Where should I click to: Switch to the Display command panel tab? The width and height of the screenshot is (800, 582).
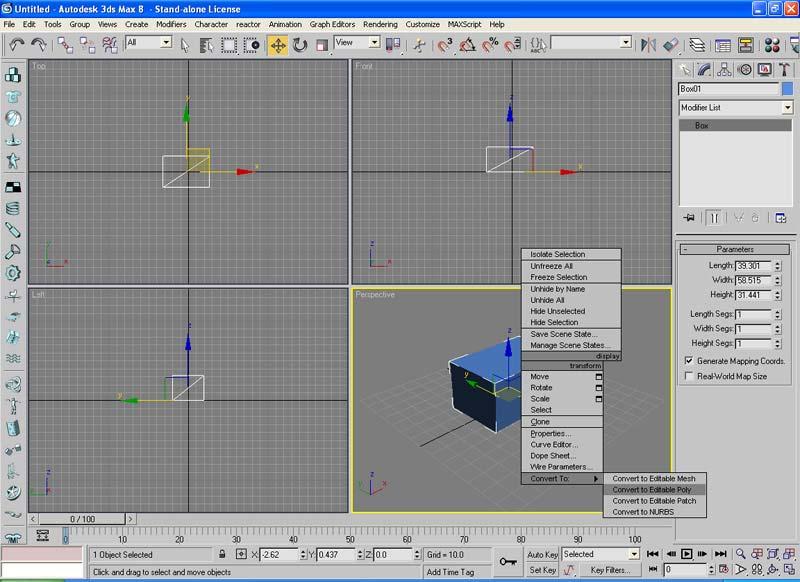[764, 70]
